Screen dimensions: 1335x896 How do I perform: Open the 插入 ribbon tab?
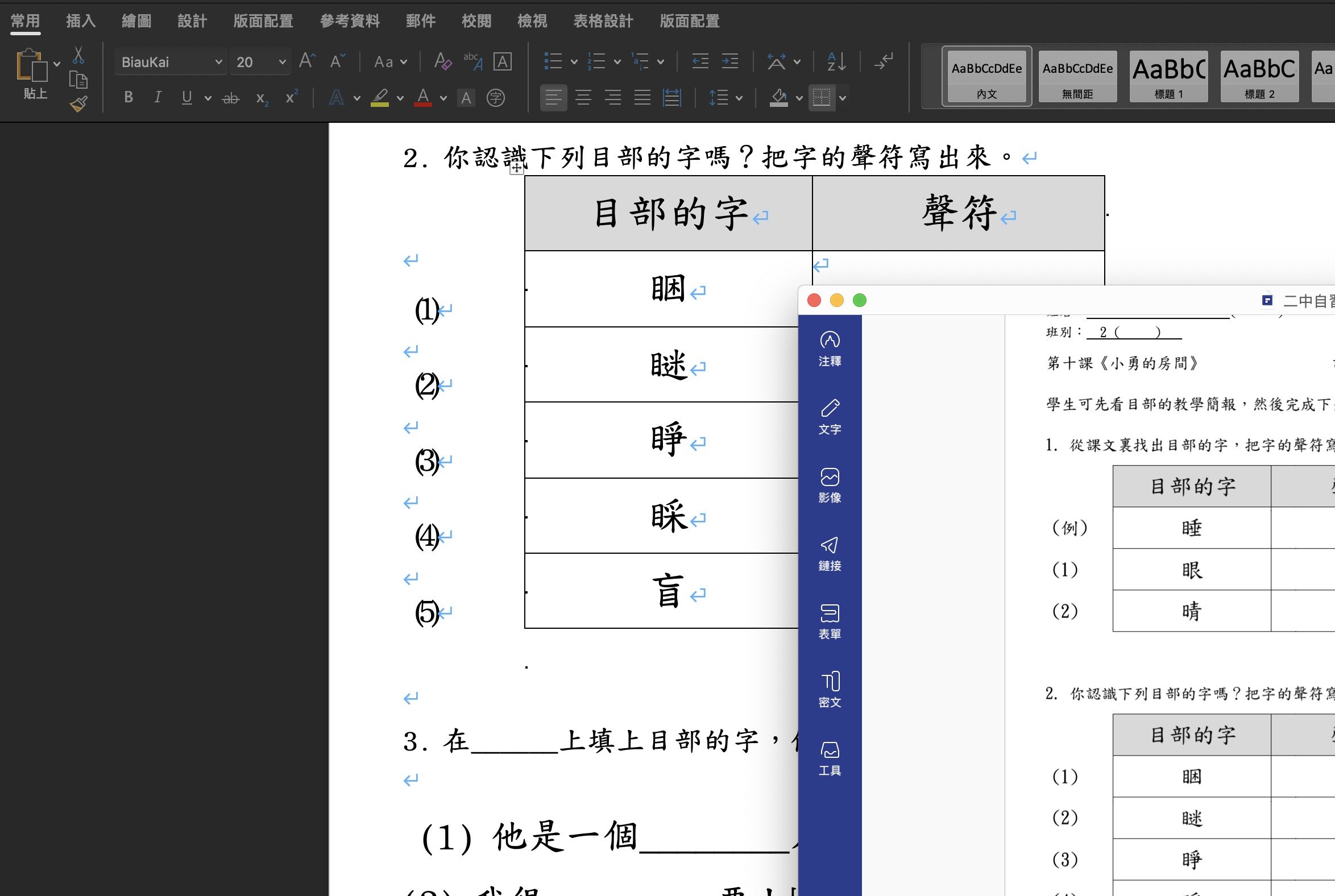click(81, 21)
